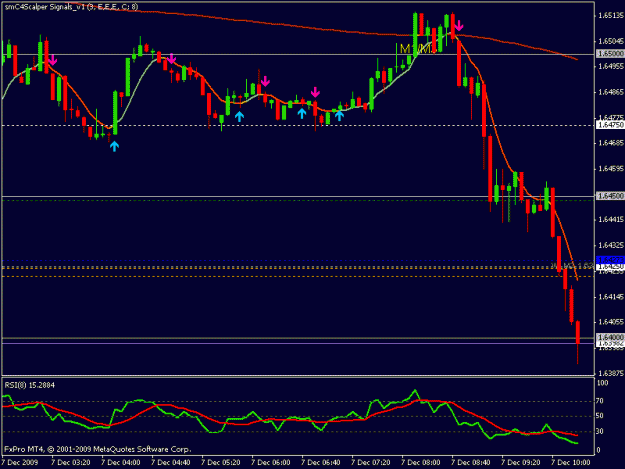The height and width of the screenshot is (469, 625).
Task: Select the blue dotted horizontal line at 1.64273
Action: tap(298, 260)
